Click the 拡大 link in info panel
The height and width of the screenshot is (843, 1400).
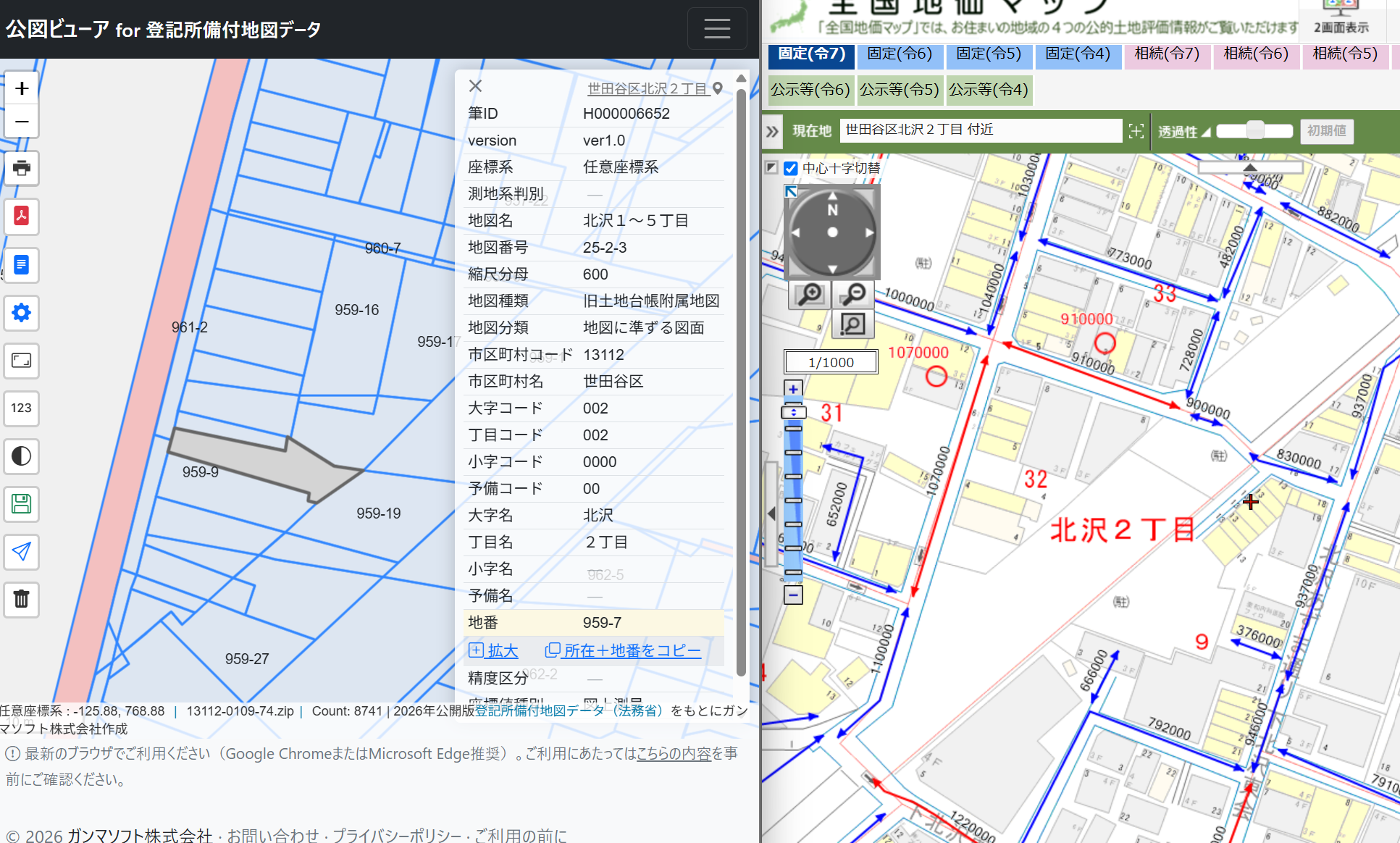[x=493, y=650]
